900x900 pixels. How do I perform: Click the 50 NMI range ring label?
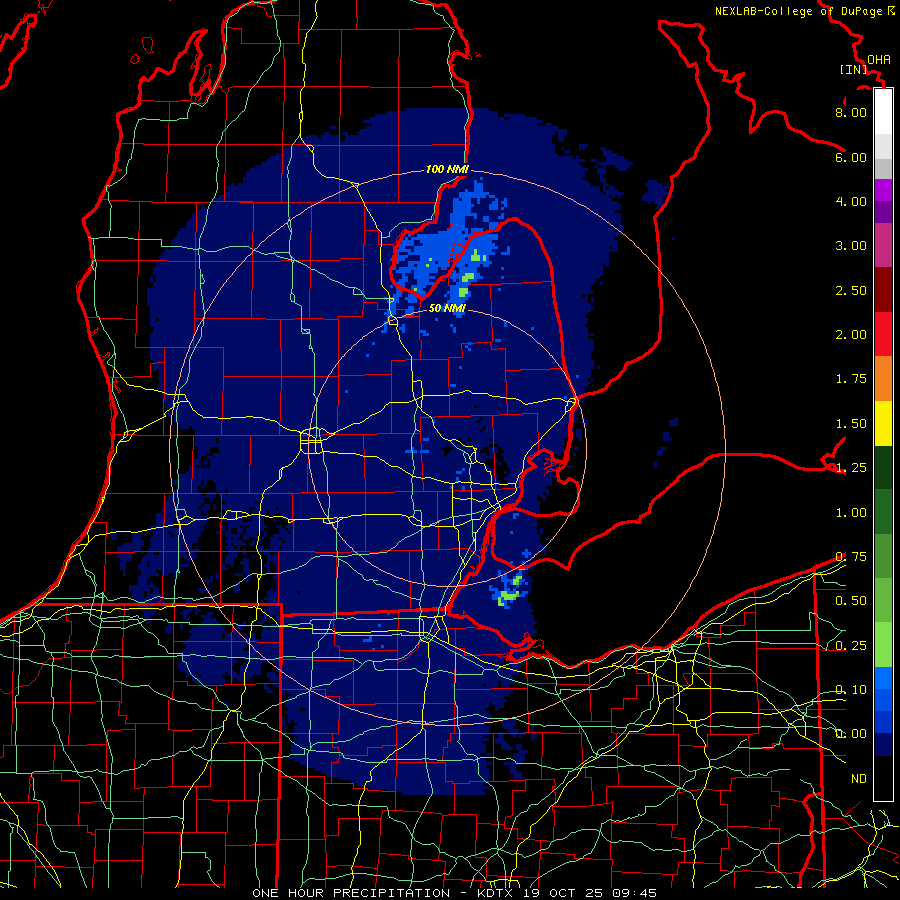point(447,308)
